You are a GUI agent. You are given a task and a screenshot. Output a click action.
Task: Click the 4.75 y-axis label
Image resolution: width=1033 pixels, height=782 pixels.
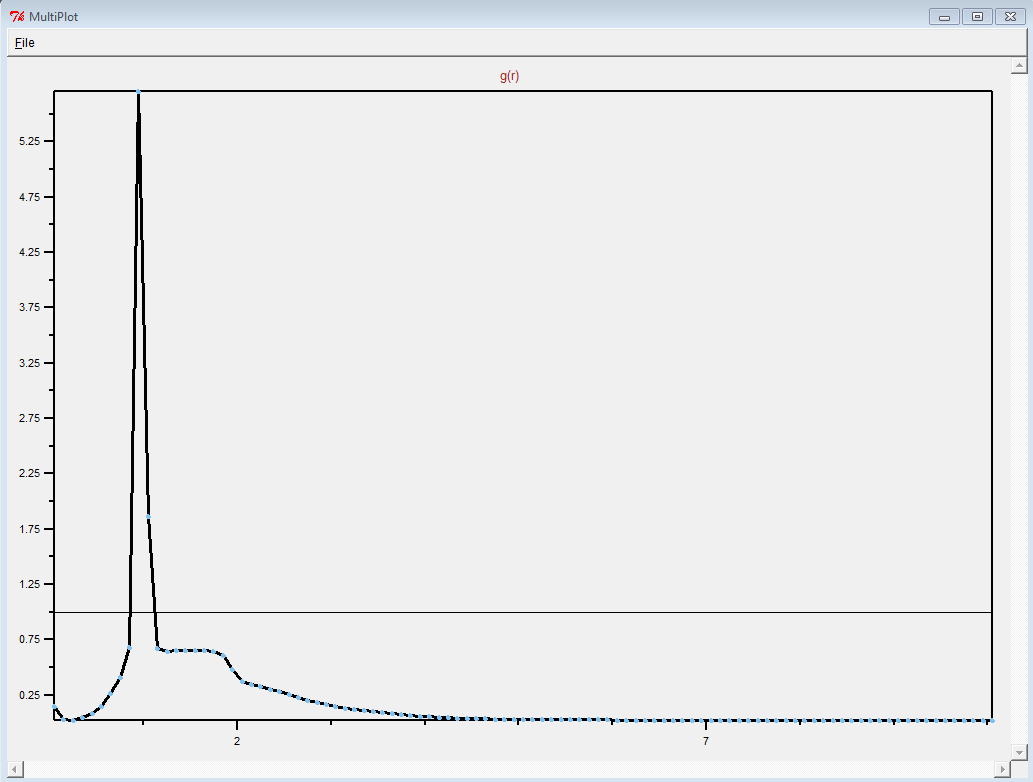[29, 197]
